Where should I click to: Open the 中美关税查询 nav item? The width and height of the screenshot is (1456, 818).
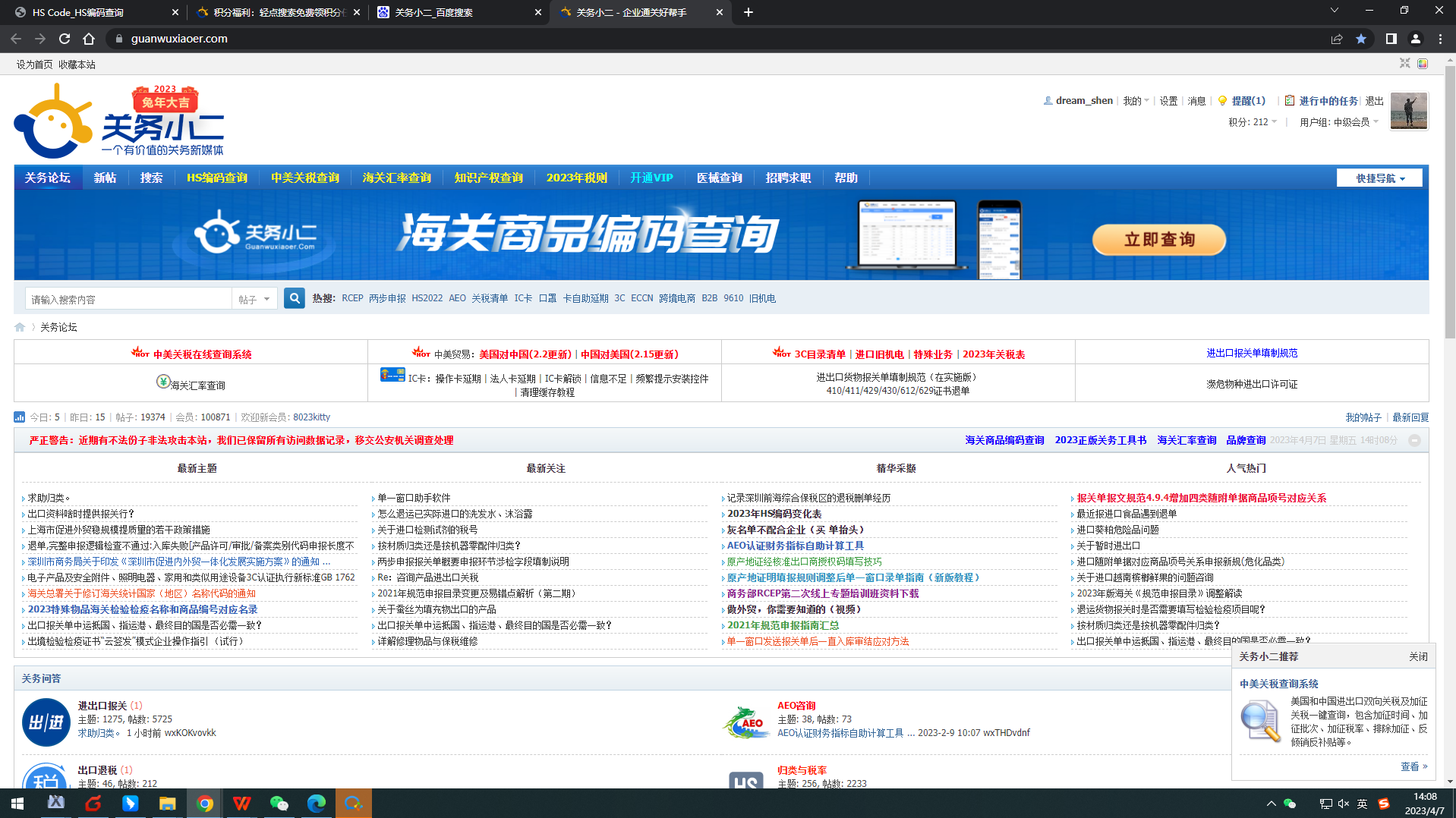tap(305, 178)
